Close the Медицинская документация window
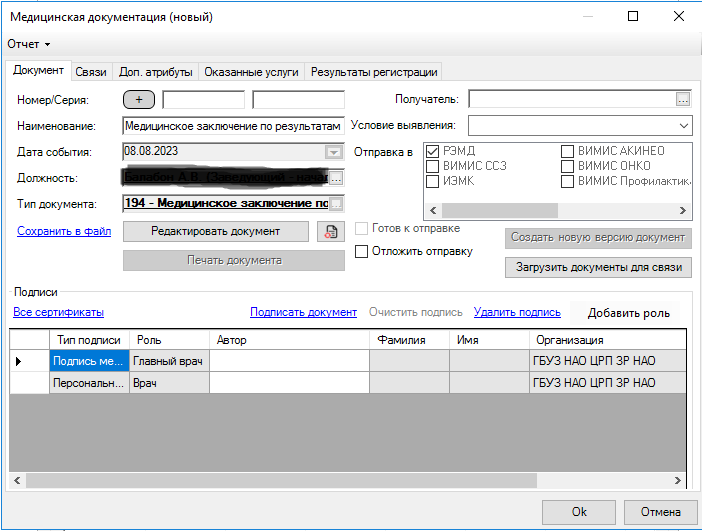This screenshot has height=531, width=702. pos(679,17)
